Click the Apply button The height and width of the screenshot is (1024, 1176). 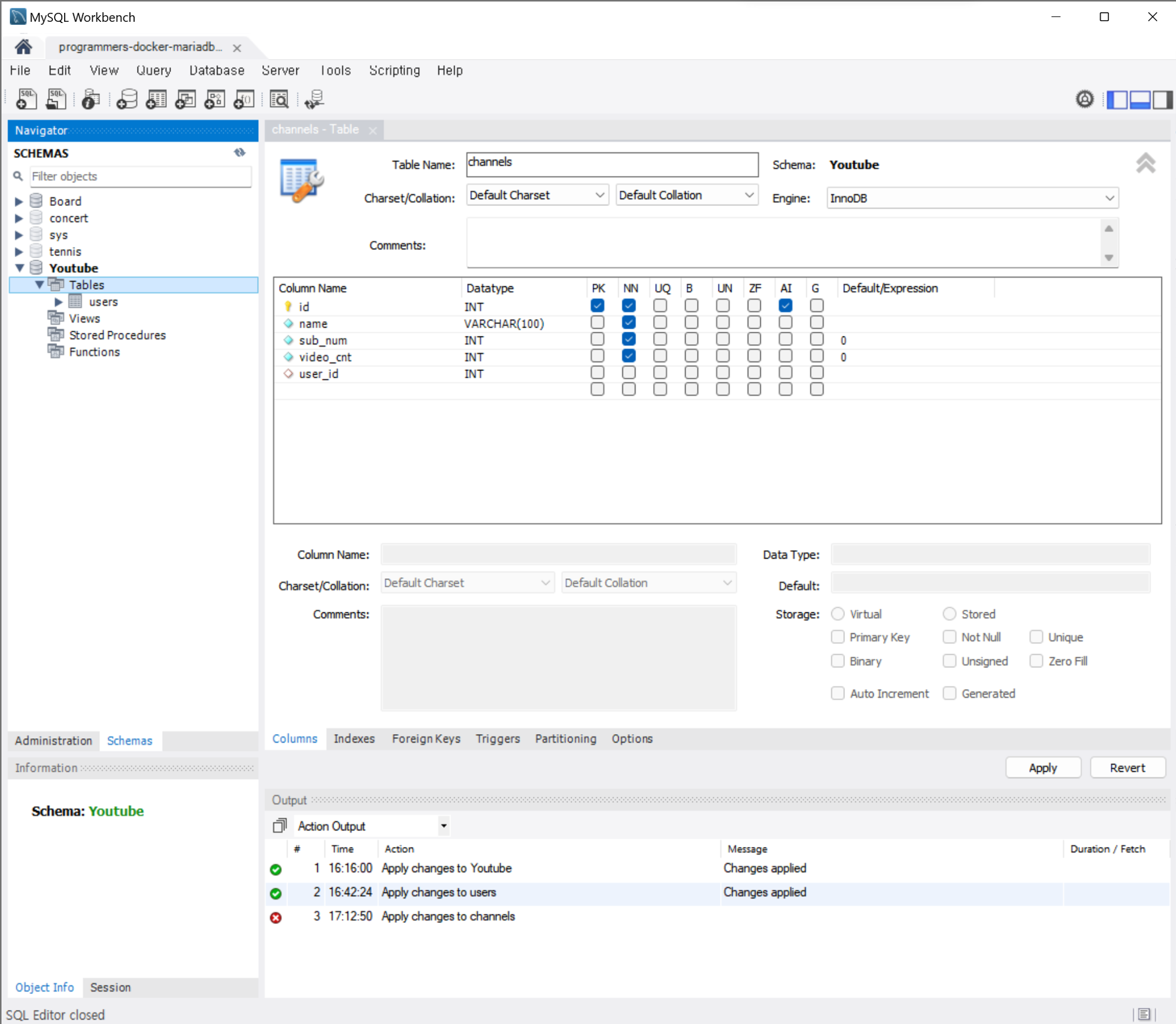[x=1043, y=768]
